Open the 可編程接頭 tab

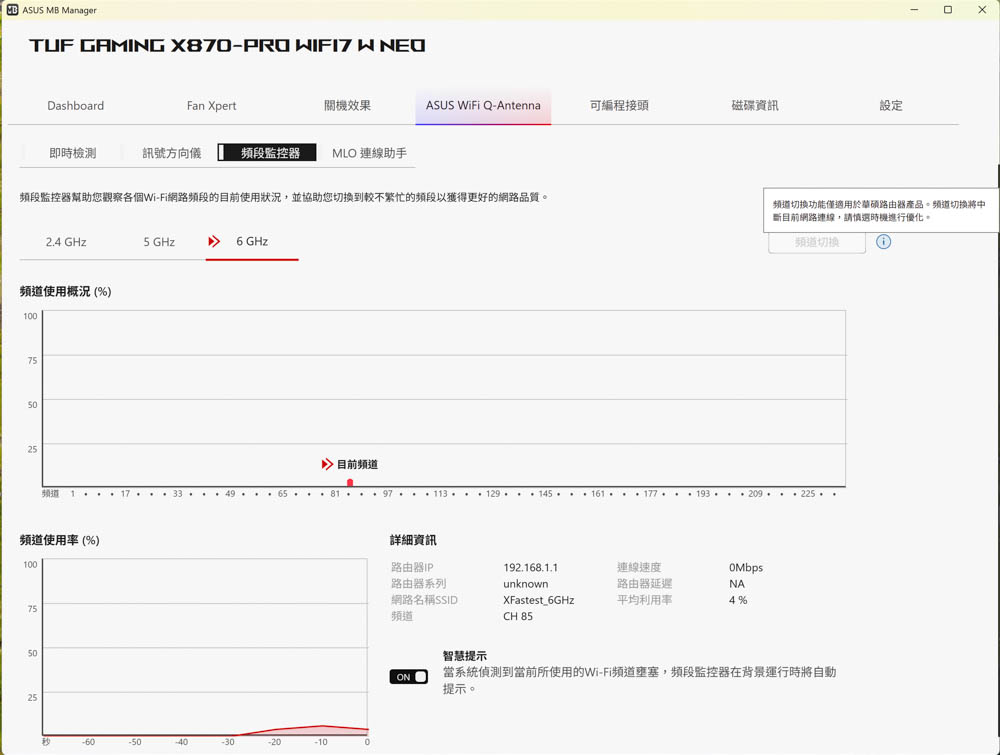click(619, 106)
